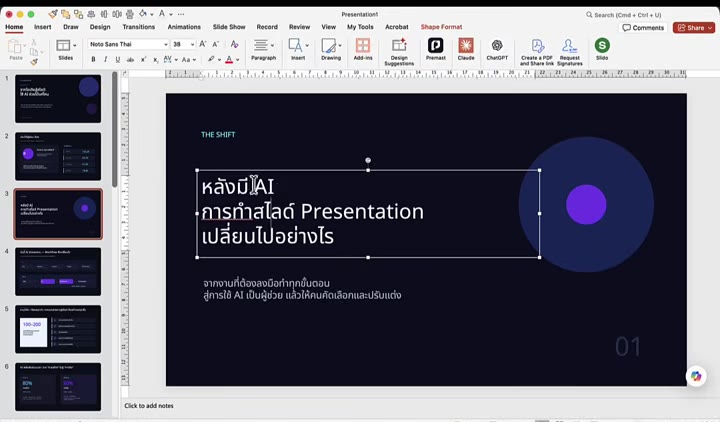
Task: Open the Slido add-in
Action: point(602,49)
